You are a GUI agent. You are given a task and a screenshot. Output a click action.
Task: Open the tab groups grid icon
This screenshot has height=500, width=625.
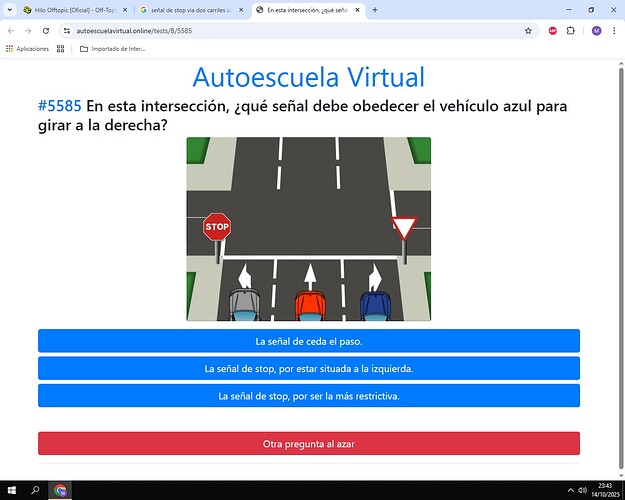(x=61, y=49)
